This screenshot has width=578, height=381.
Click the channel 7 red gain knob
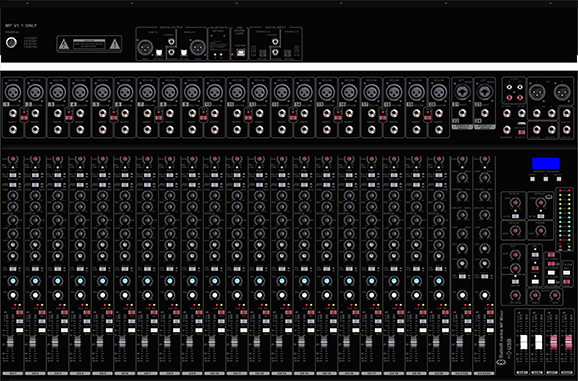(x=147, y=159)
